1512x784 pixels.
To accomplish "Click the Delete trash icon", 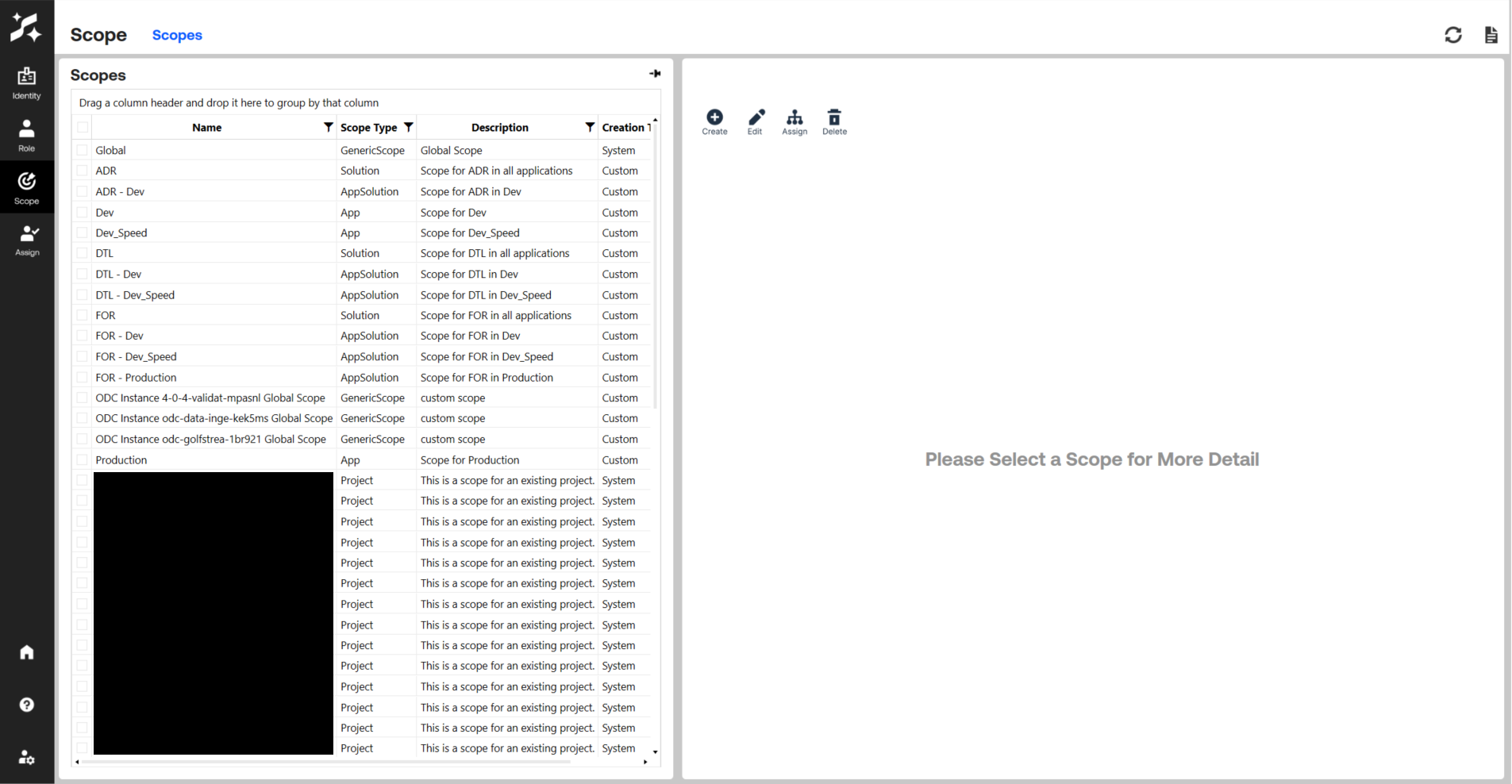I will pos(834,122).
